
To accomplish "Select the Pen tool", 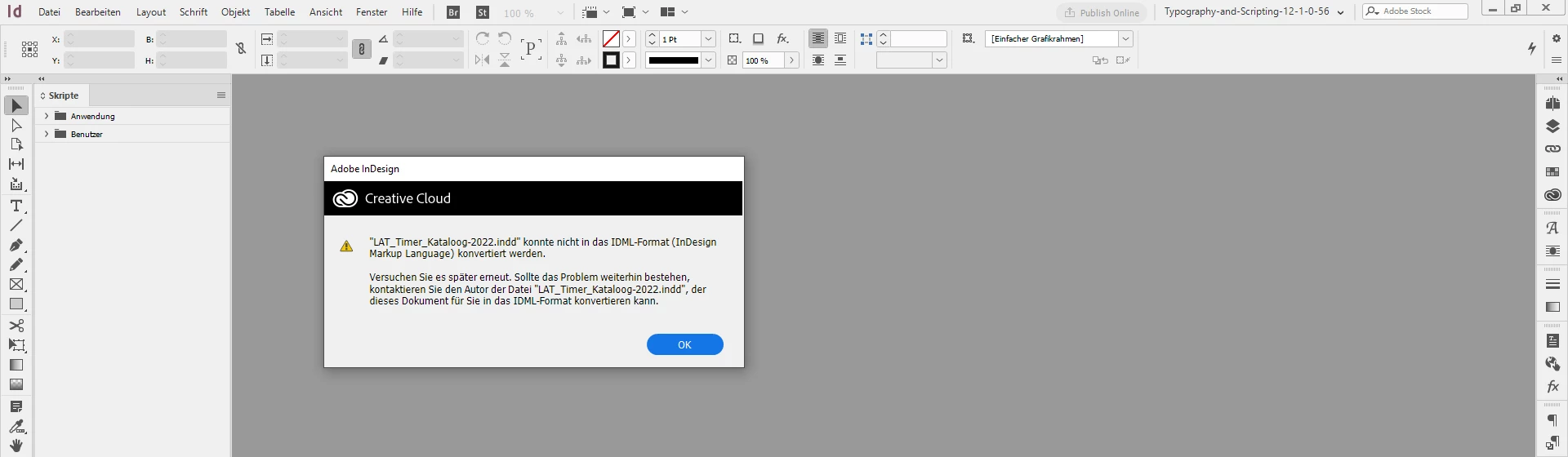I will 16,245.
